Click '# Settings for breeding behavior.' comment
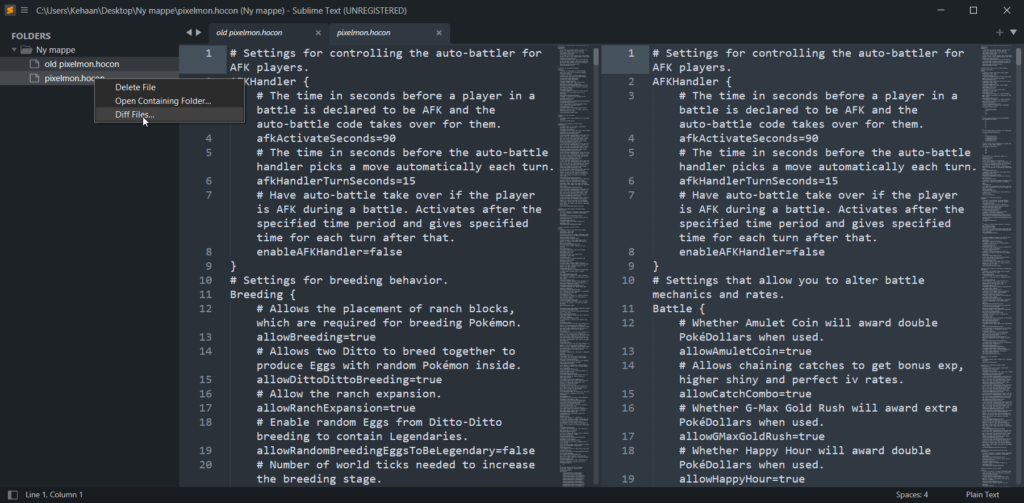 pyautogui.click(x=339, y=280)
